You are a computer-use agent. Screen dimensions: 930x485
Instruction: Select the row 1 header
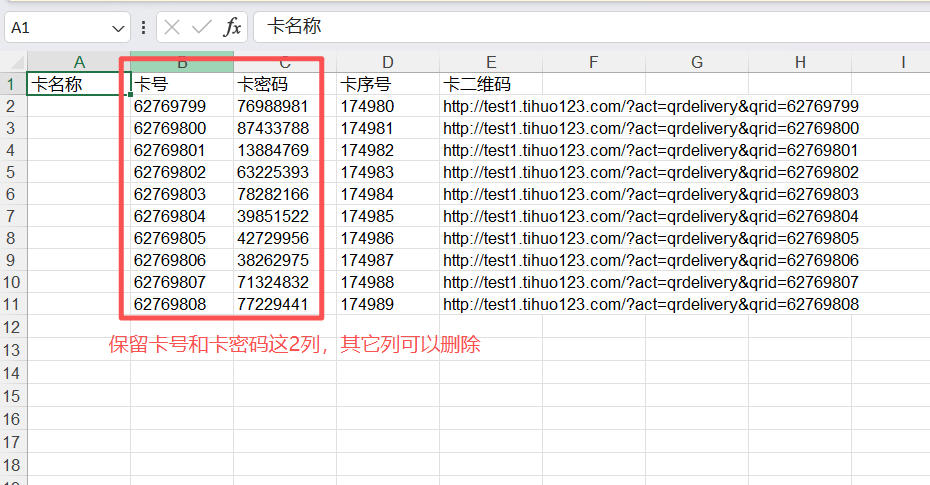coord(12,84)
